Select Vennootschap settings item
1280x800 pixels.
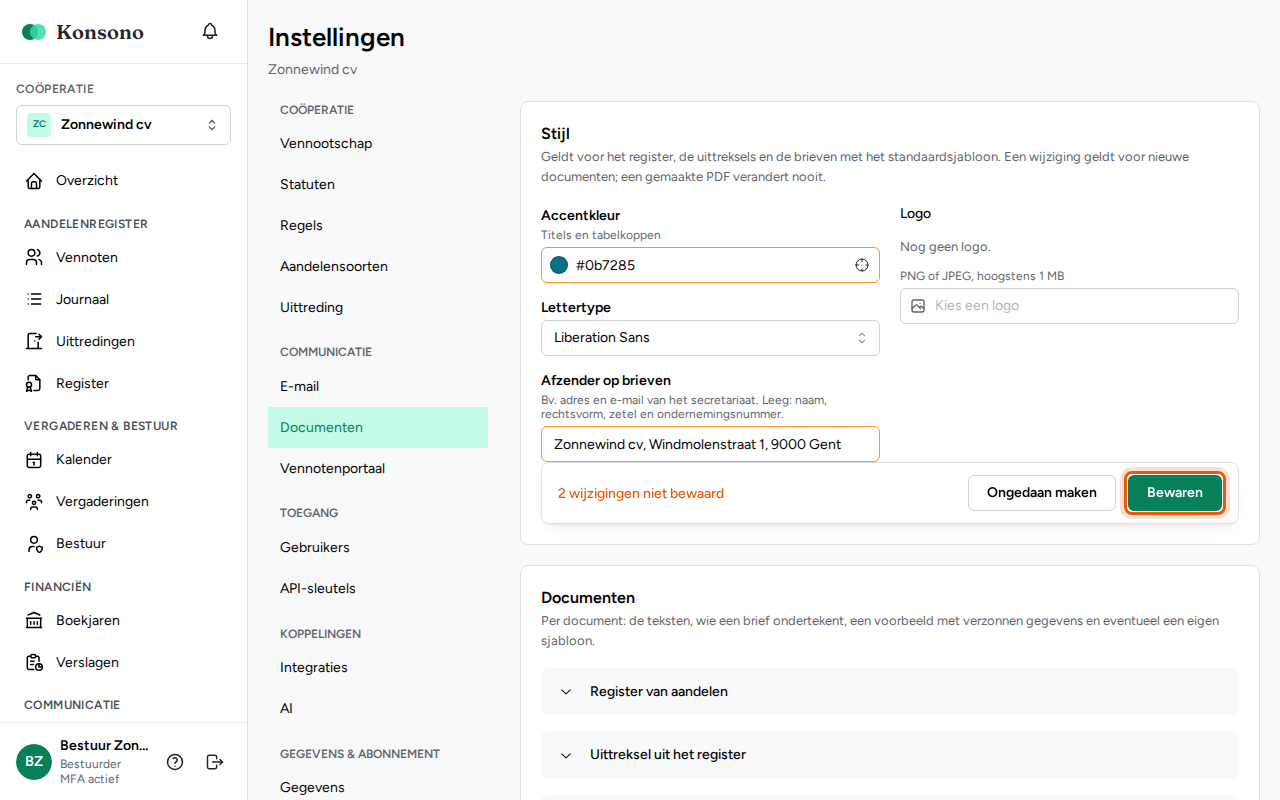click(378, 144)
